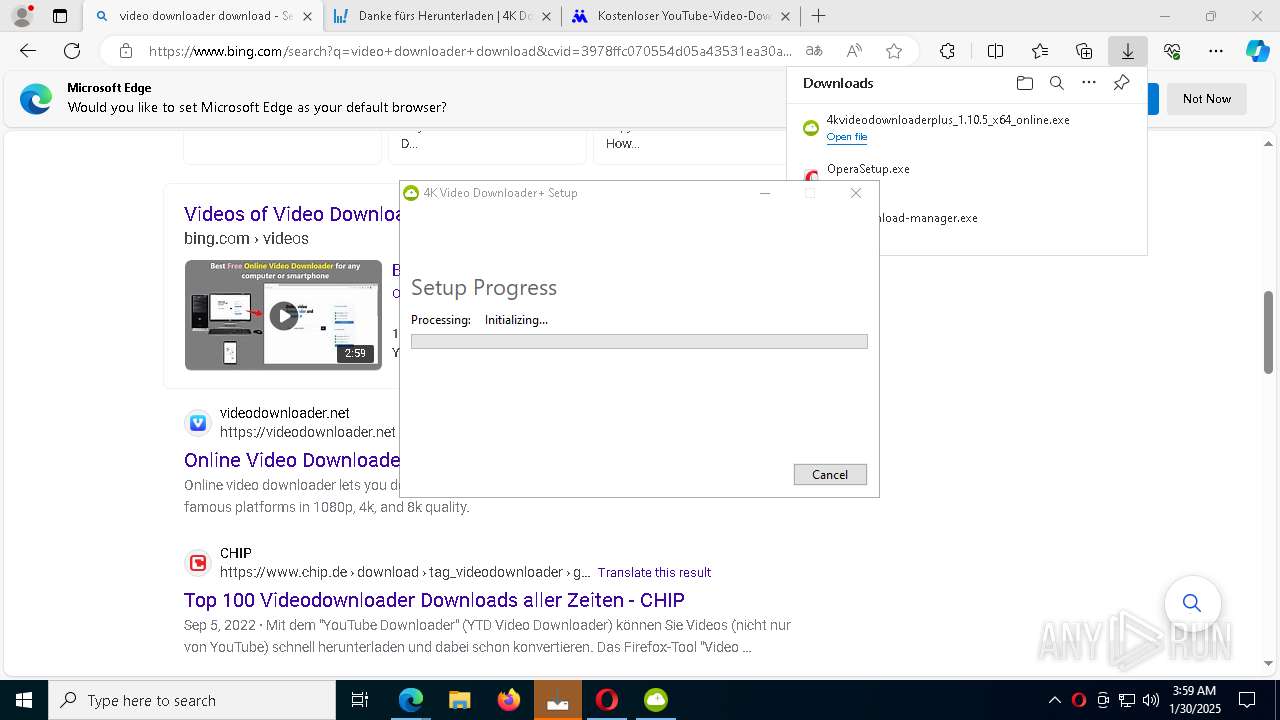Open Edge from the taskbar
The image size is (1280, 720).
(411, 700)
